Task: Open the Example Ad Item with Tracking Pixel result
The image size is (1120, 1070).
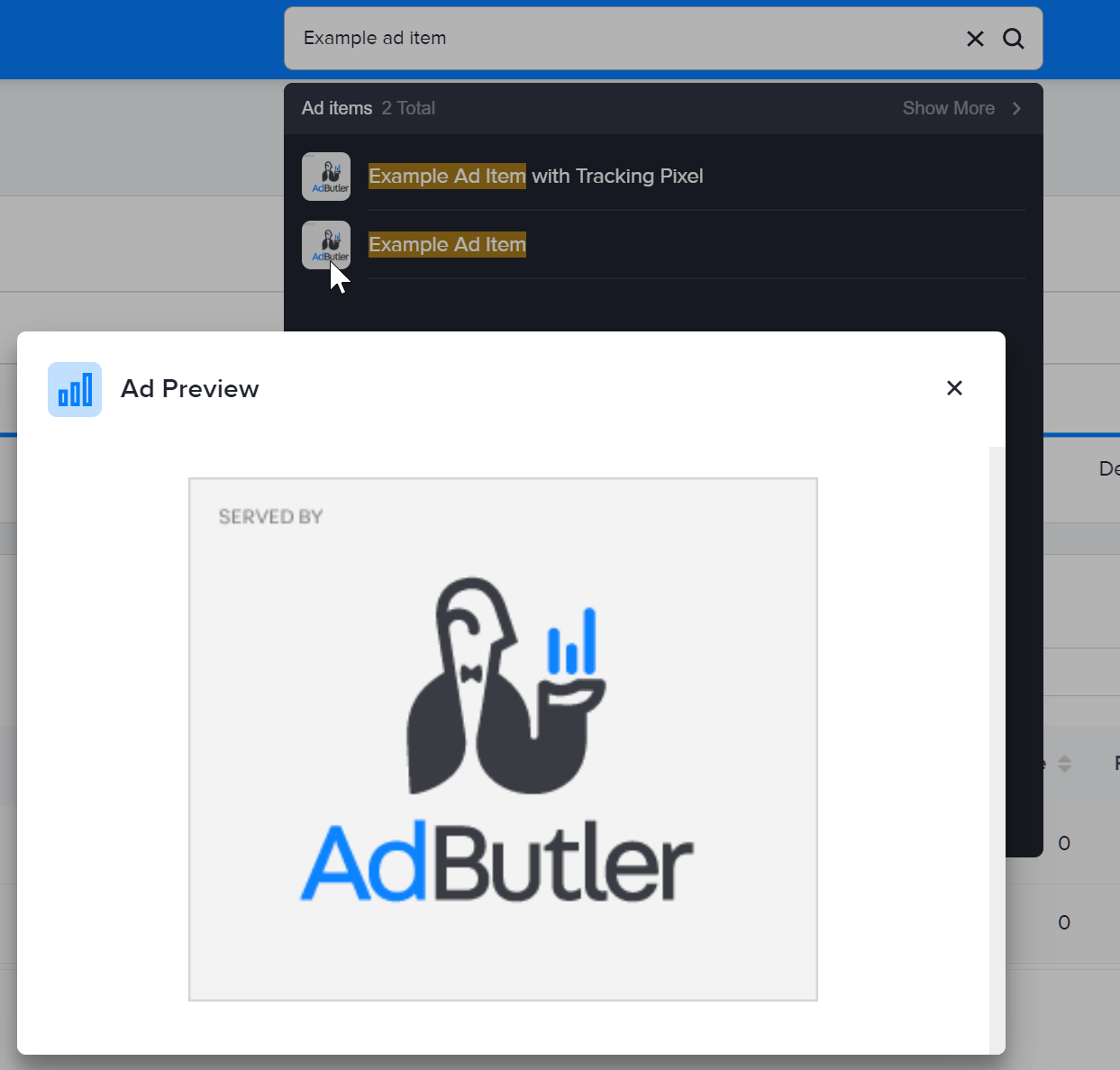Action: (535, 176)
